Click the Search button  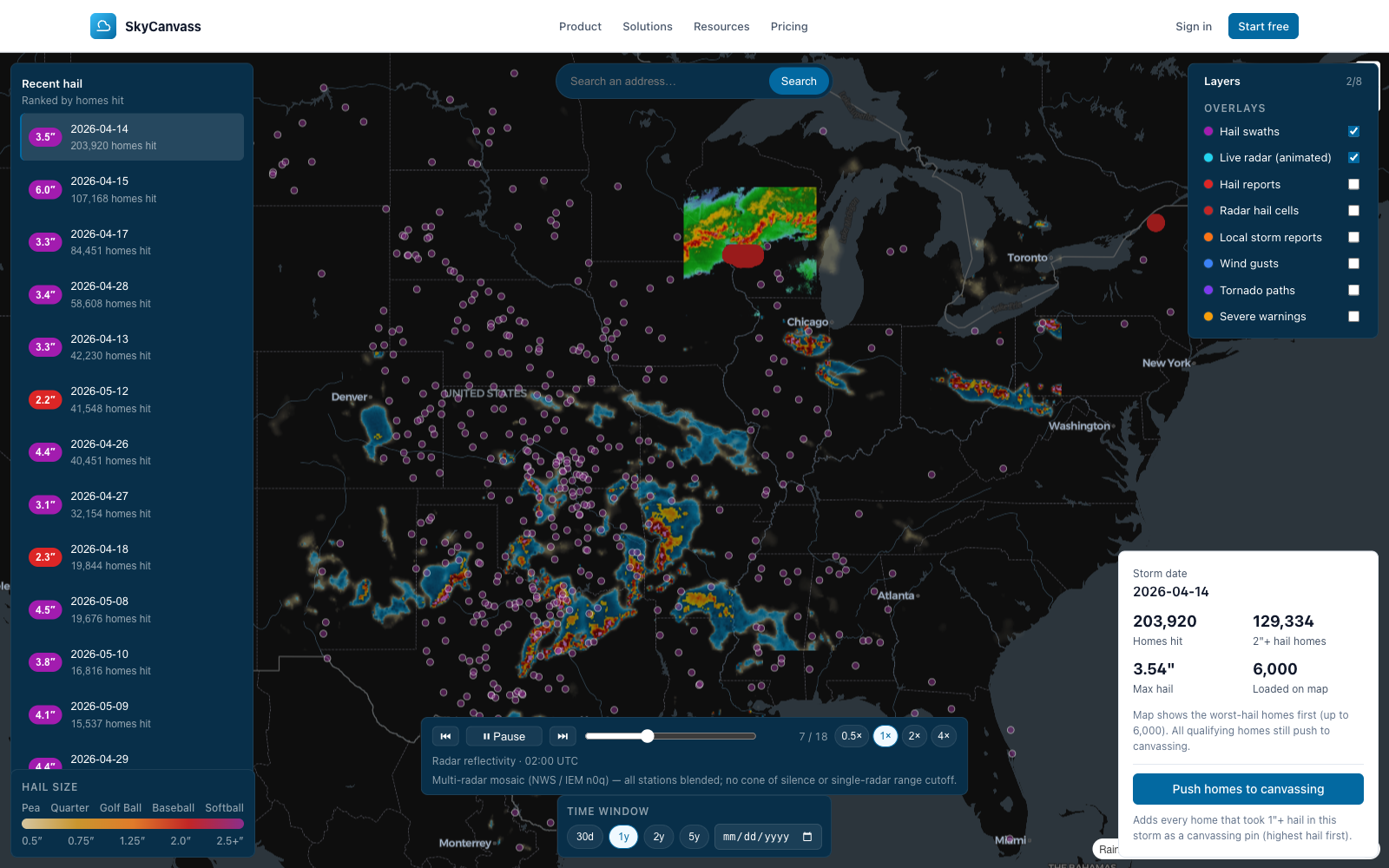coord(799,81)
